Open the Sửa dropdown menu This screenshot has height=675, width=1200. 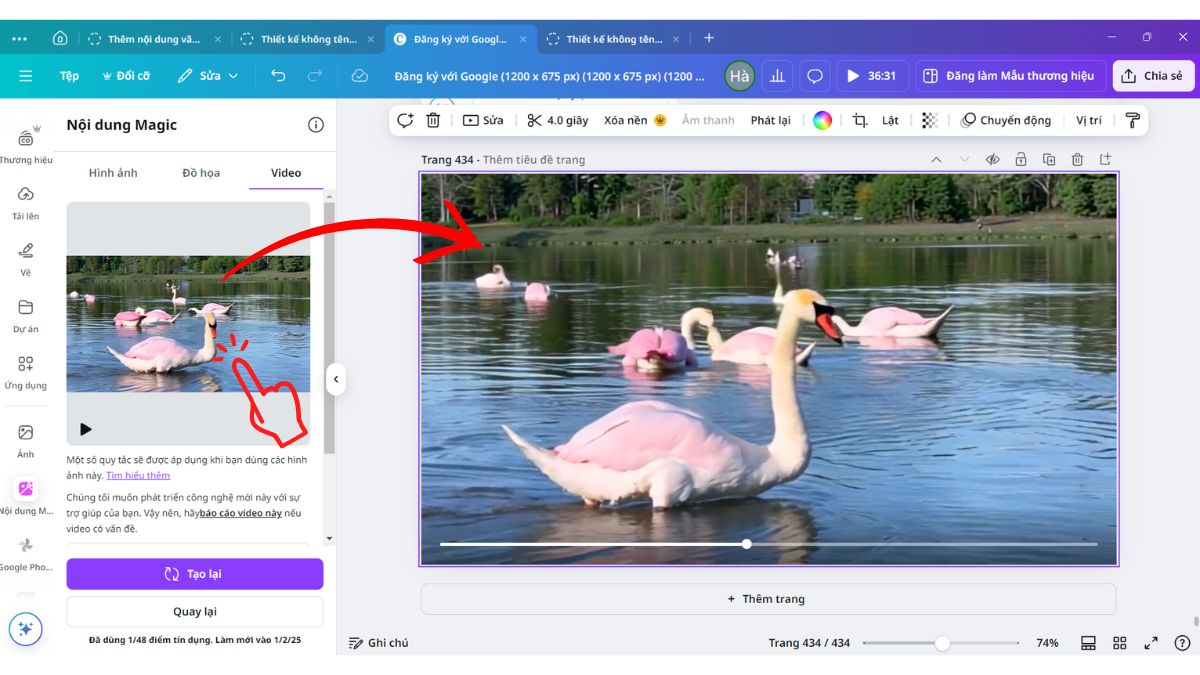[x=208, y=75]
